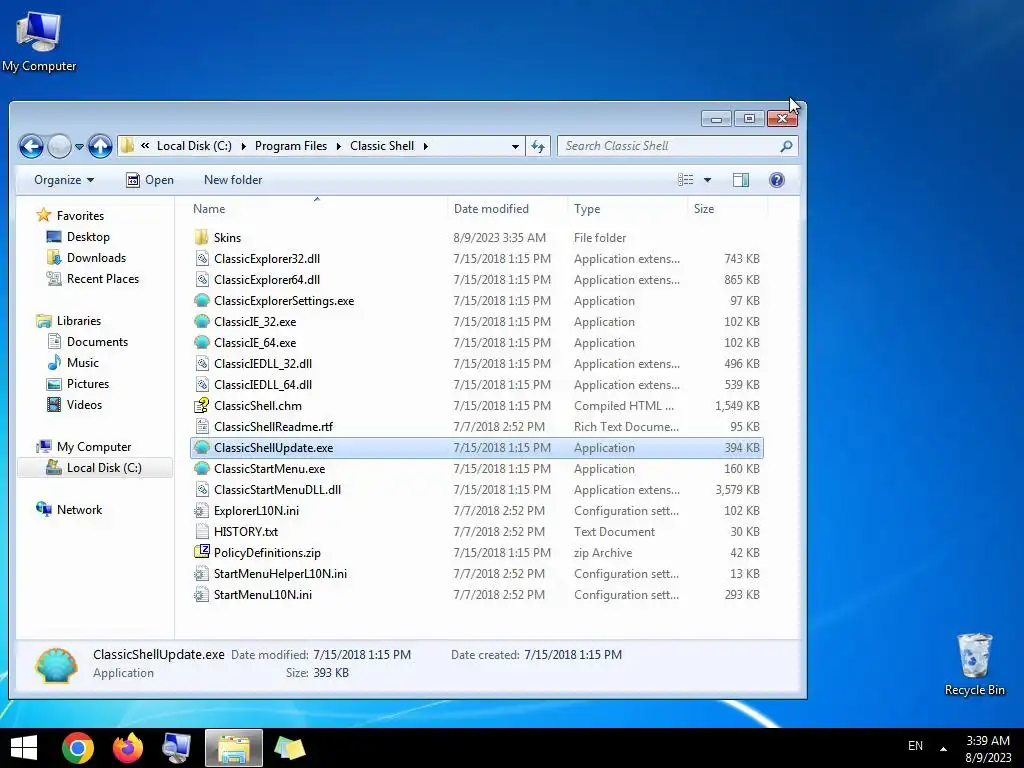Click Local Disk (C:) breadcrumb
This screenshot has height=768, width=1024.
194,146
